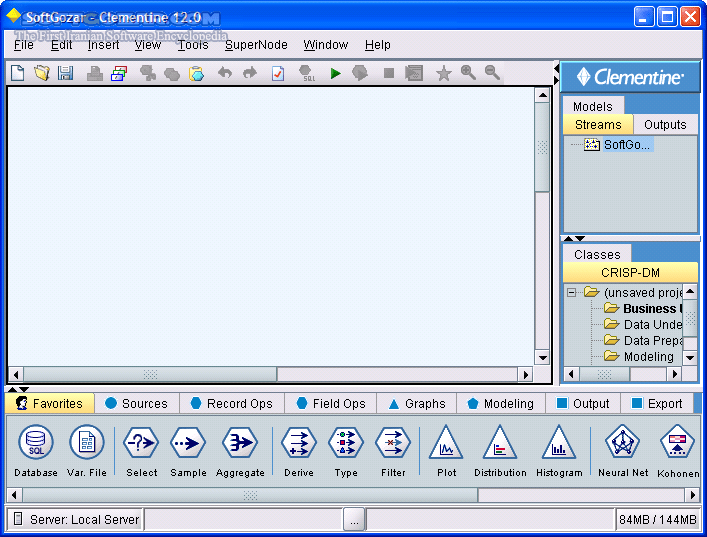Select the Data Preparation folder
The width and height of the screenshot is (707, 537).
coord(643,340)
